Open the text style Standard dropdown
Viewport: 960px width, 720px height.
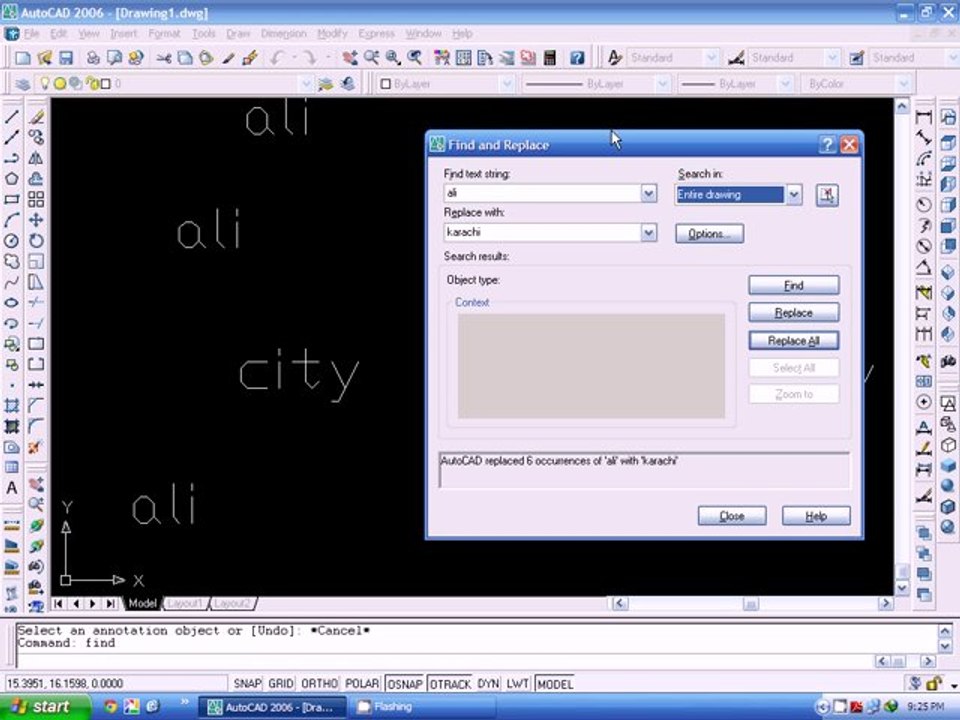pyautogui.click(x=711, y=58)
